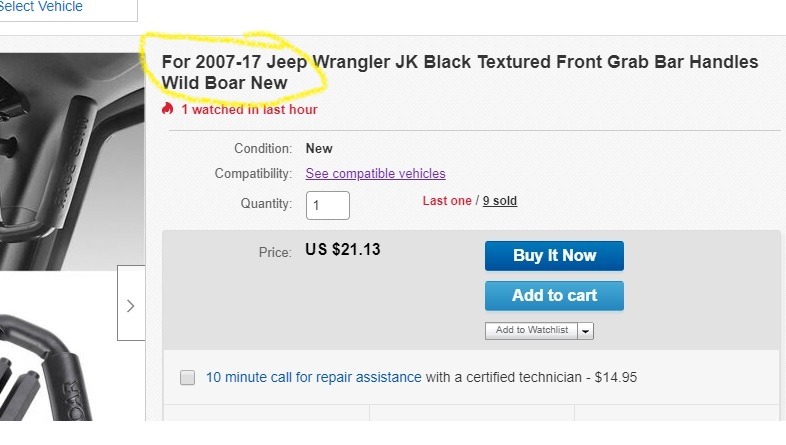Viewport: 786px width, 445px height.
Task: Click the Jeep Wrangler grab bar listing title
Action: point(460,72)
